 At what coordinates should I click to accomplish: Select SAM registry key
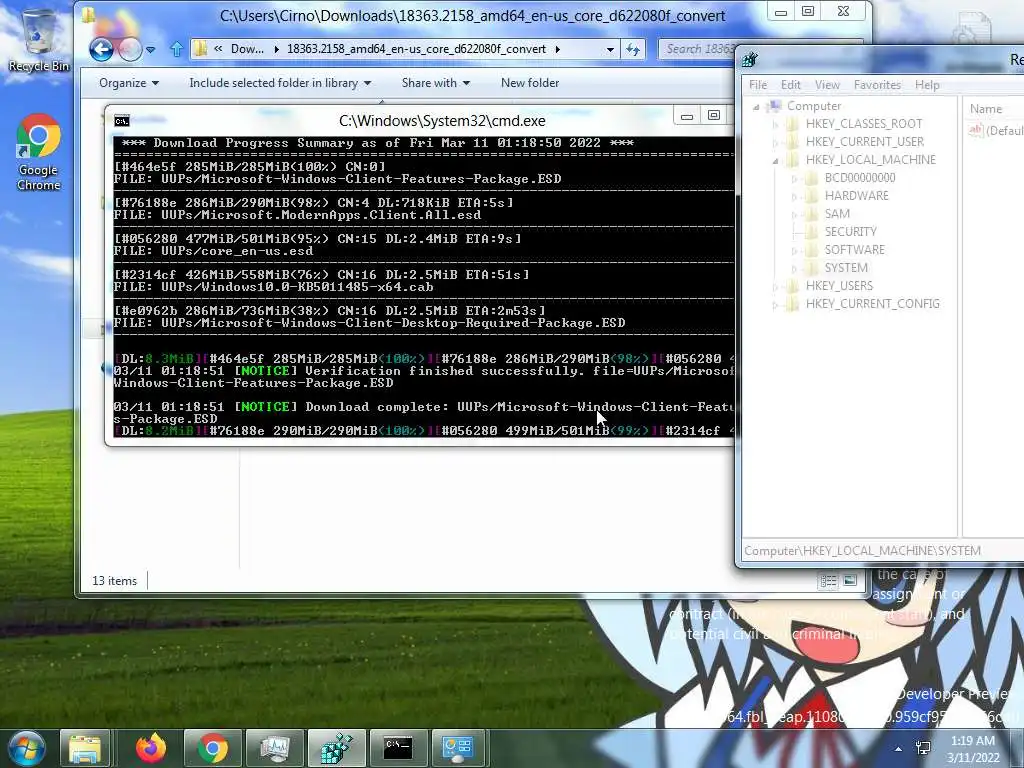(837, 214)
